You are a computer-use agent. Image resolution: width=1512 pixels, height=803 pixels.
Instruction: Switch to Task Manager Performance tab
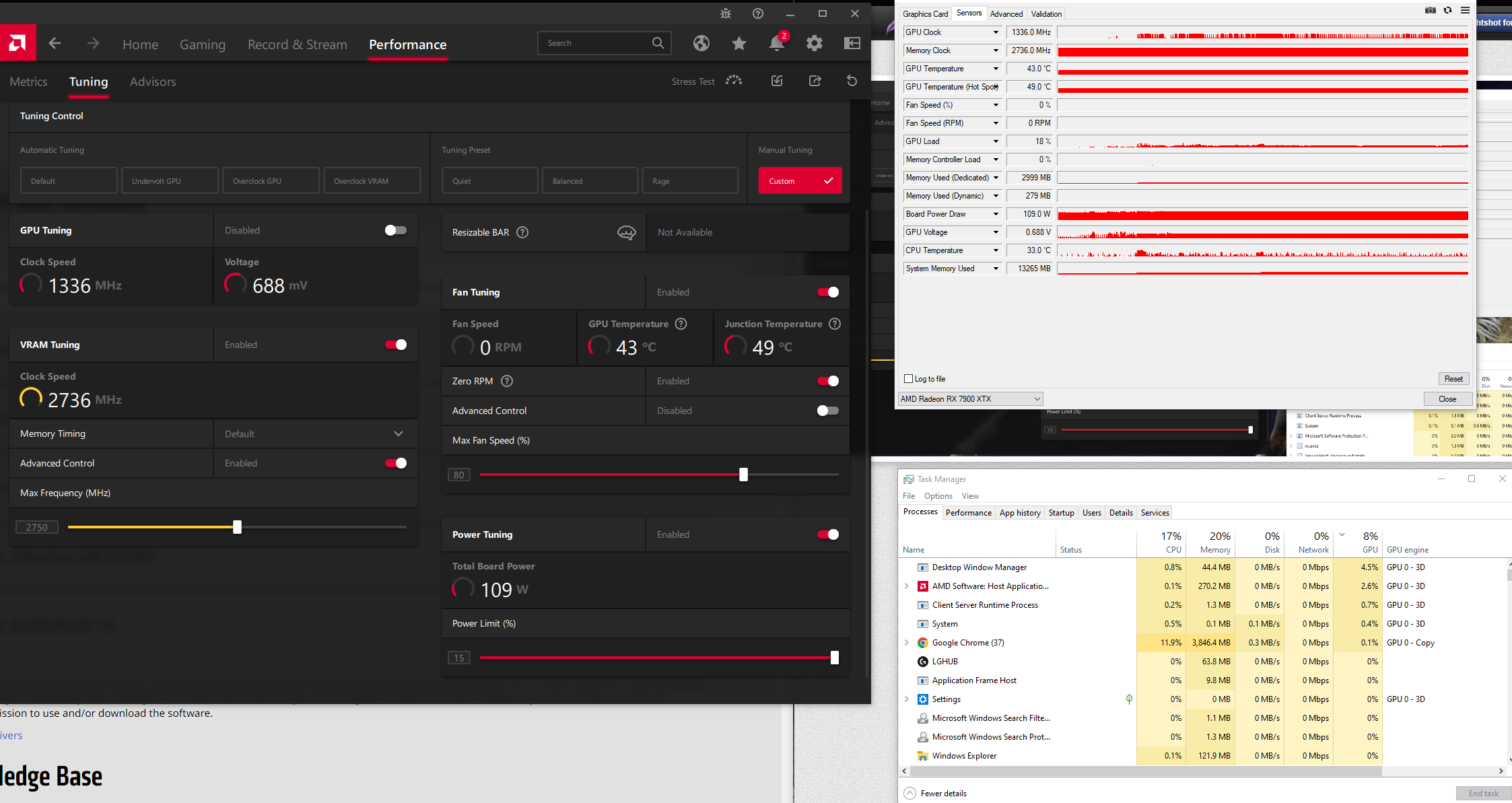point(968,513)
